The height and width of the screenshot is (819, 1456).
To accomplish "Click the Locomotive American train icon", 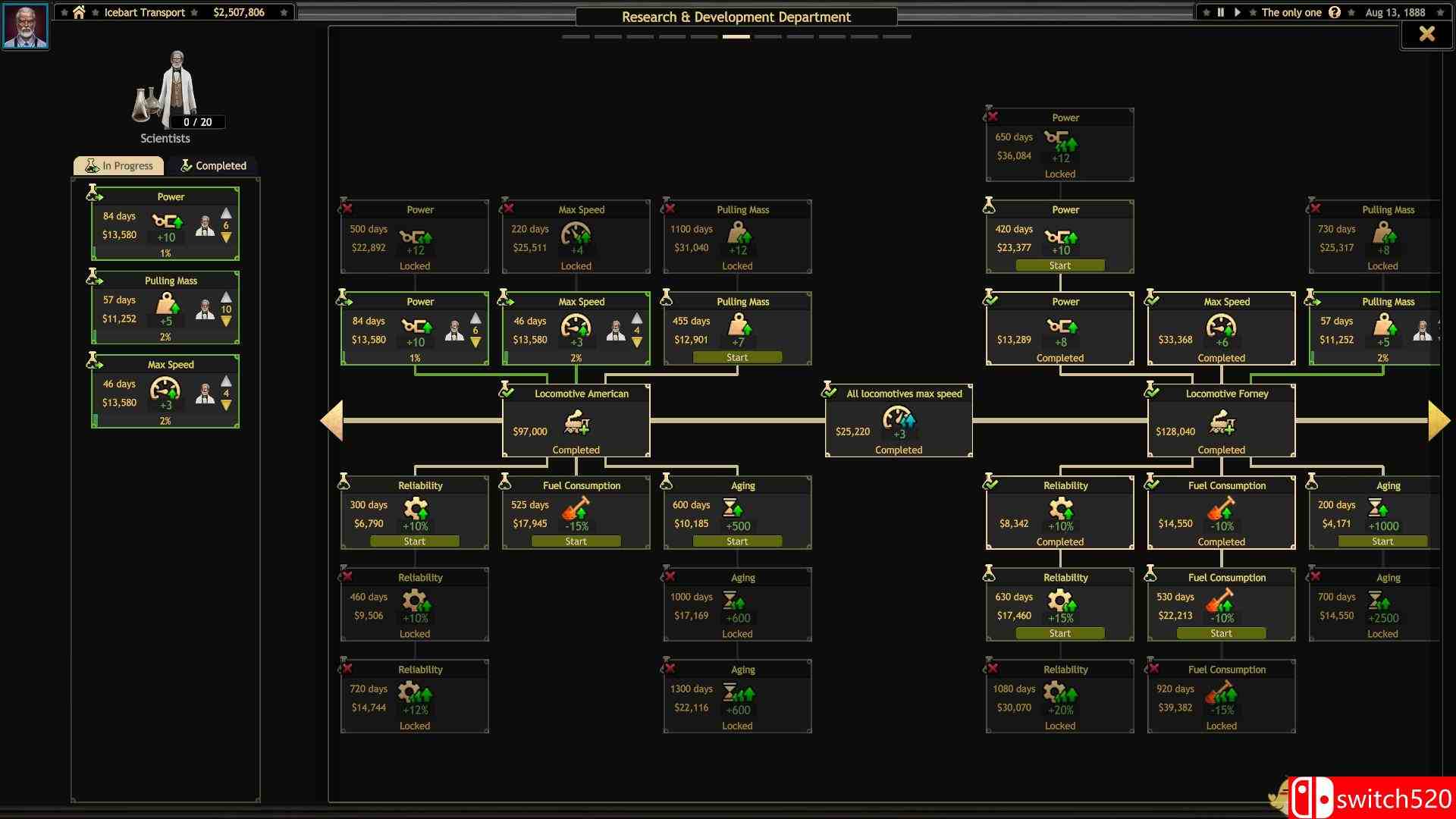I will (577, 422).
